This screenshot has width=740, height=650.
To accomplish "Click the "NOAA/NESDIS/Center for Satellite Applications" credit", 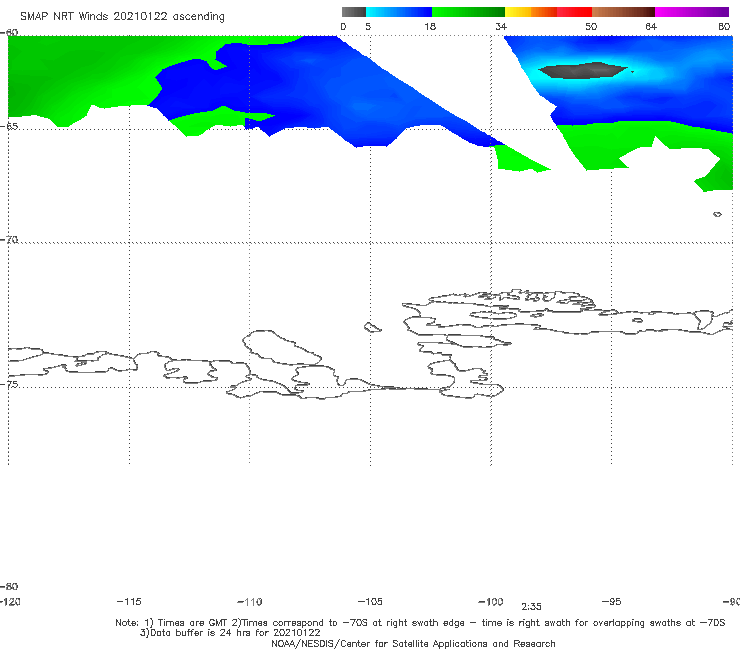I will [x=413, y=643].
